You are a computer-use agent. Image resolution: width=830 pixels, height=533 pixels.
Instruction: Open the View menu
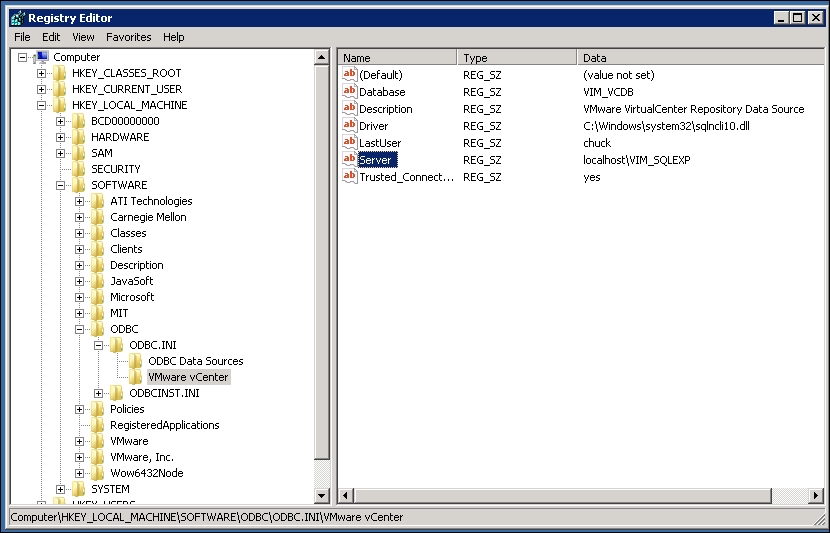83,37
